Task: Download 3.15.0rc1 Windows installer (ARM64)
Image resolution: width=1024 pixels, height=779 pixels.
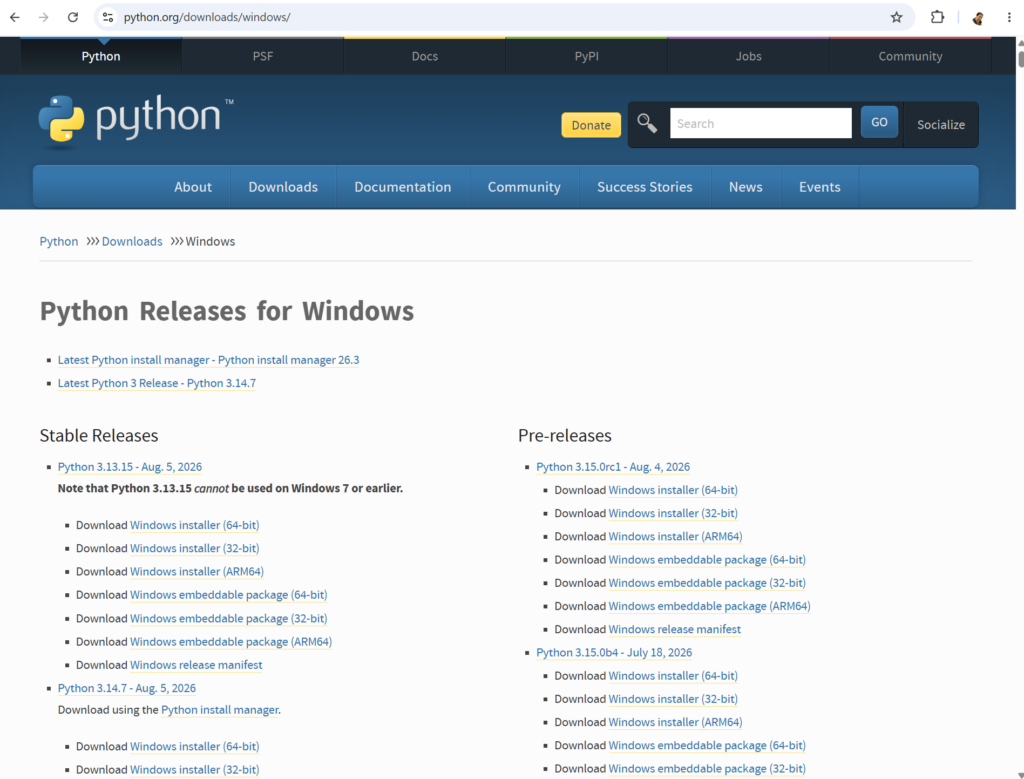Action: pos(675,536)
